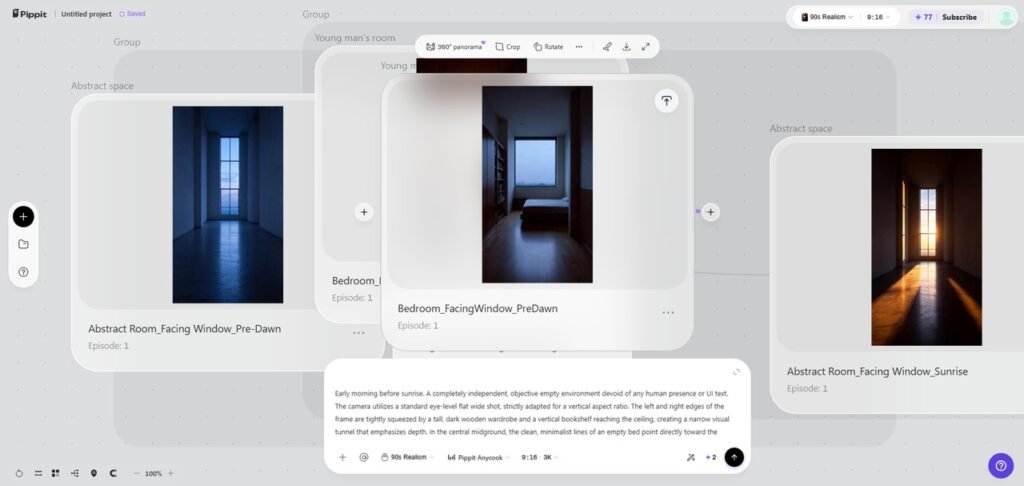The image size is (1024, 486).
Task: Open the user profile avatar
Action: pos(1006,18)
